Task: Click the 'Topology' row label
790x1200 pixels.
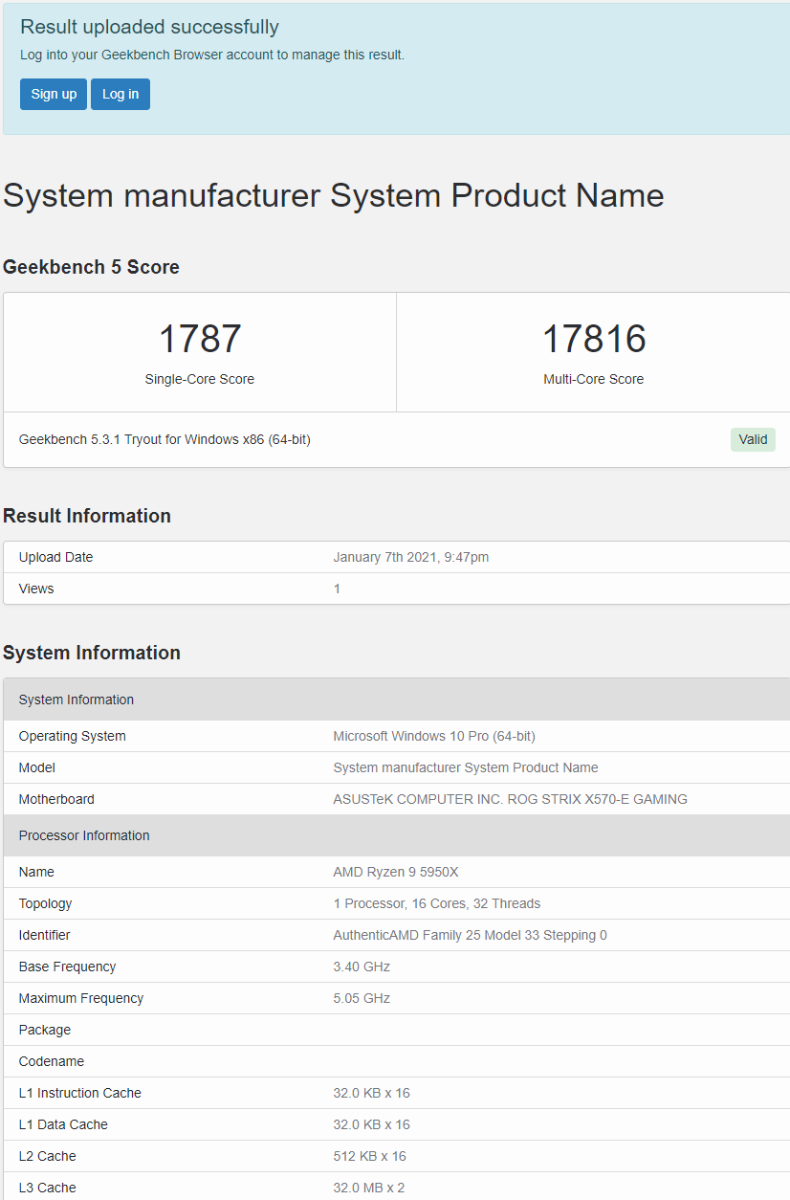Action: click(x=45, y=903)
